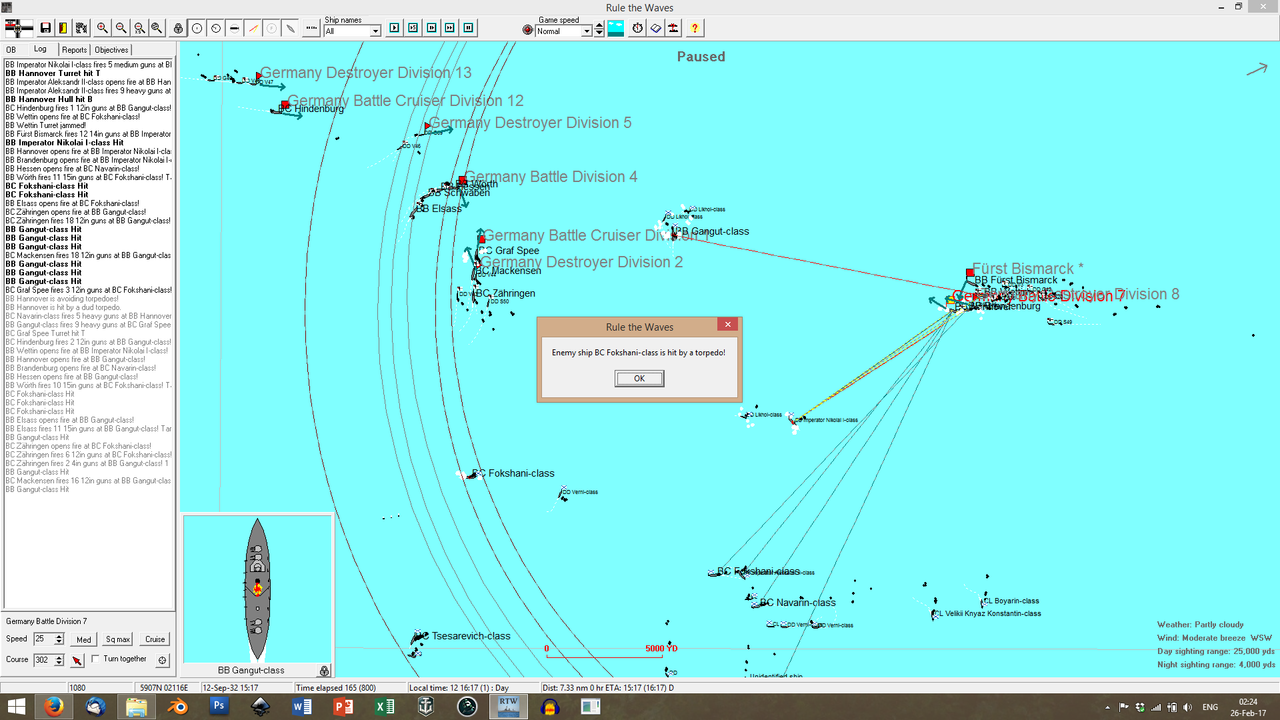Click the red course arrow icon beside Course field
Screen dimensions: 1280x720
pos(77,659)
